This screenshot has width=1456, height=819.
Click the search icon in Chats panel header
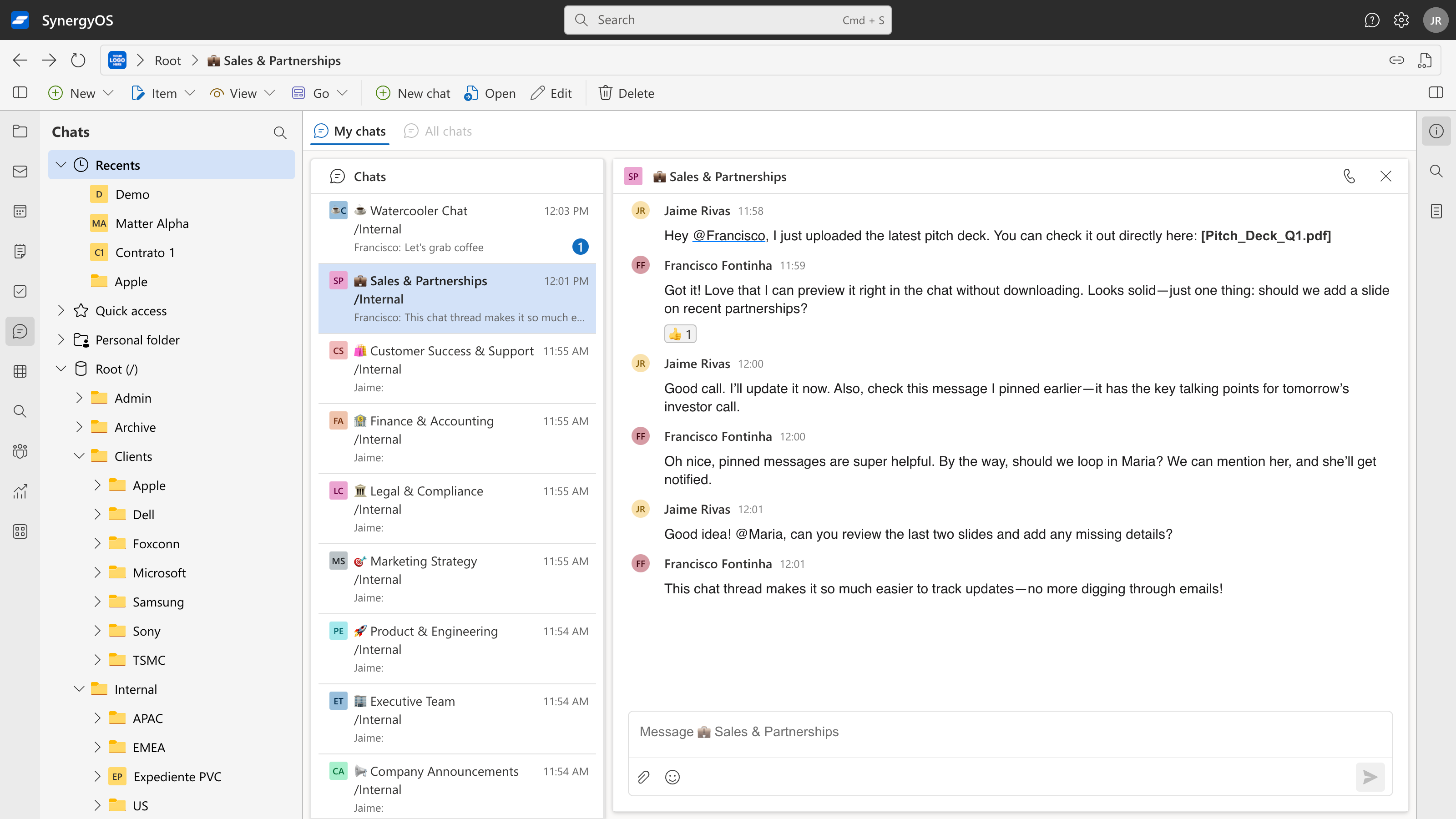pos(280,132)
